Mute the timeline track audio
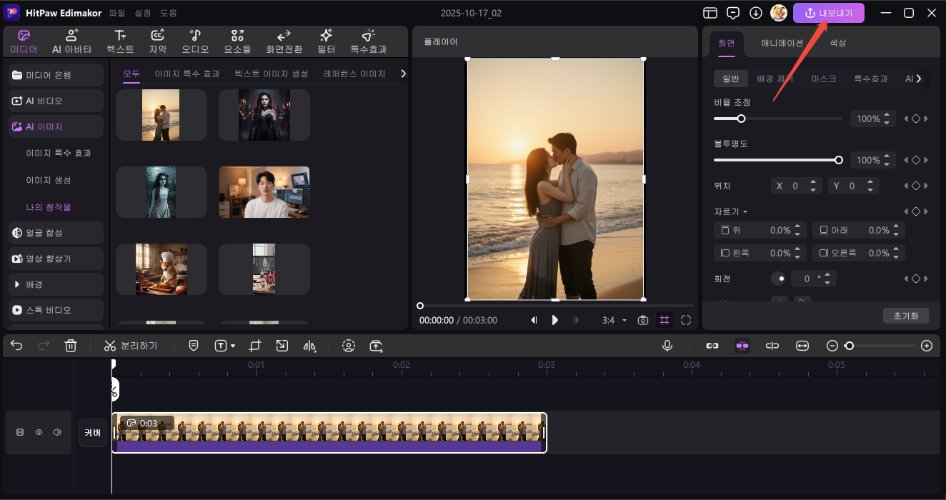Image resolution: width=946 pixels, height=500 pixels. click(x=57, y=432)
